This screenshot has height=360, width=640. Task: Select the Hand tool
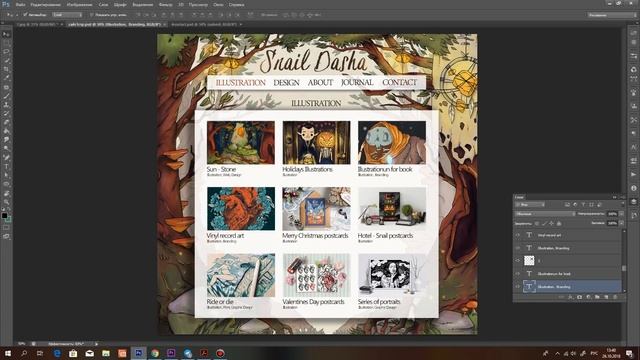coord(6,193)
